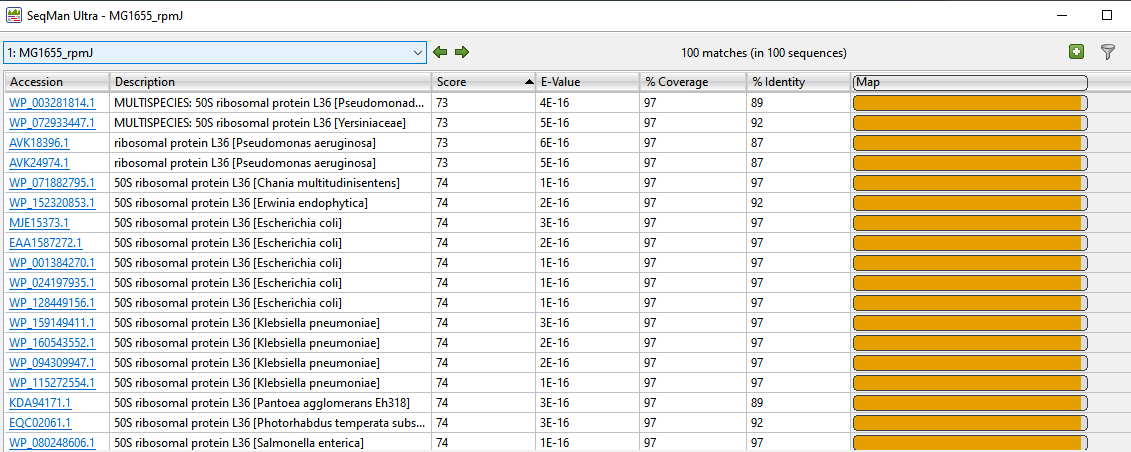This screenshot has height=452, width=1131.
Task: Select the Chania multitudinisentens description row
Action: [x=257, y=182]
